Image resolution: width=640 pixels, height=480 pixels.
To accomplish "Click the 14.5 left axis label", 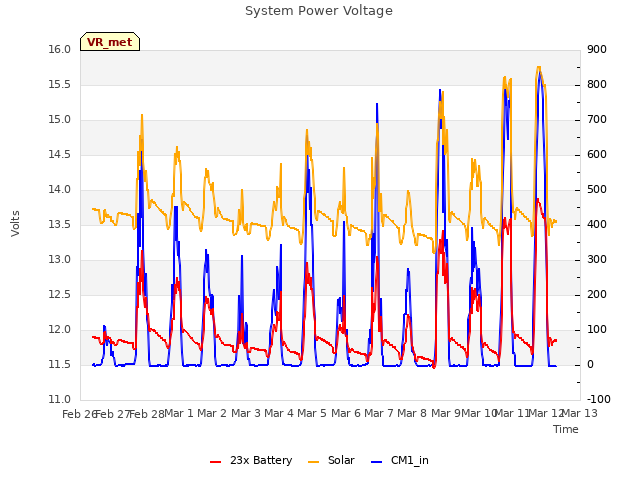I will 60,155.
